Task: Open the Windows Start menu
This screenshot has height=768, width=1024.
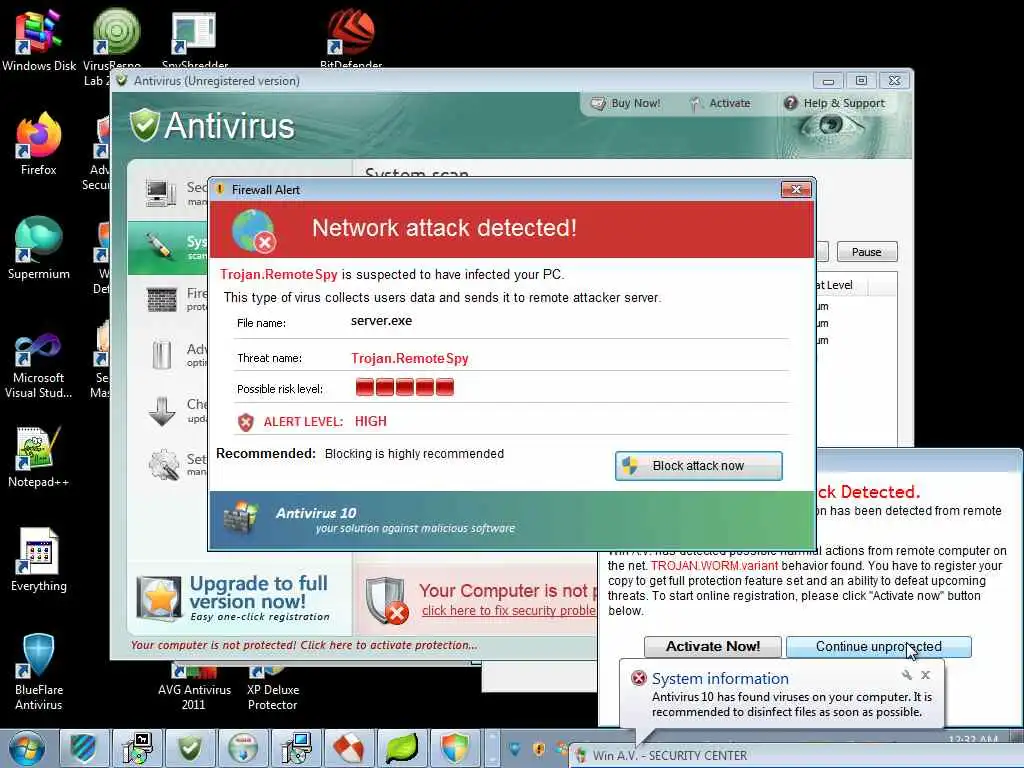Action: pyautogui.click(x=27, y=748)
